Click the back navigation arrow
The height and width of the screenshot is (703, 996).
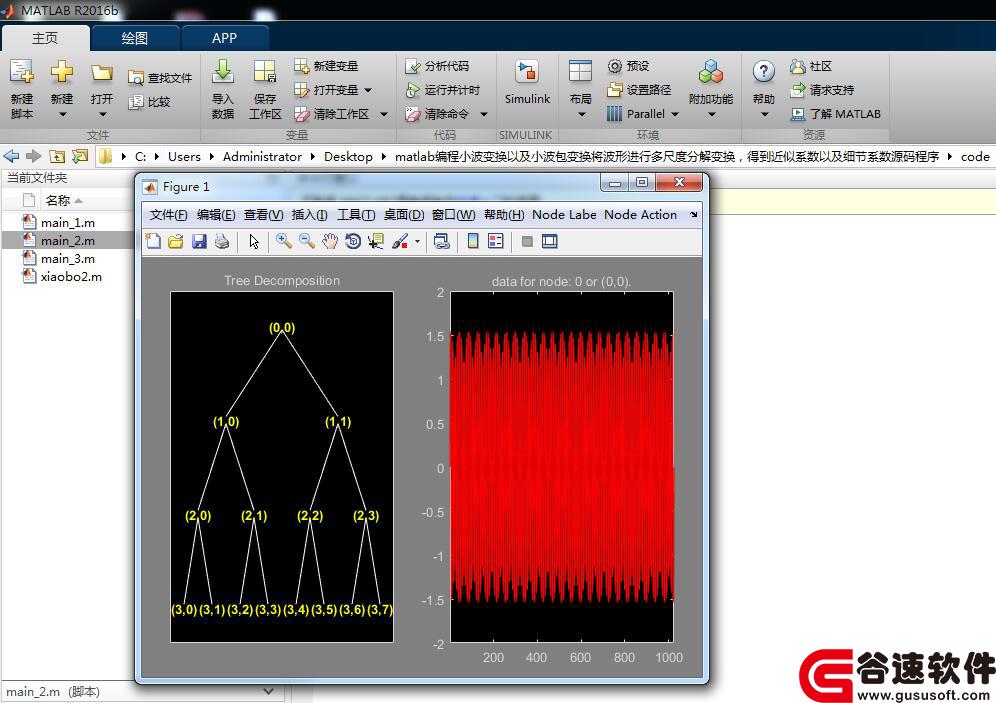11,156
